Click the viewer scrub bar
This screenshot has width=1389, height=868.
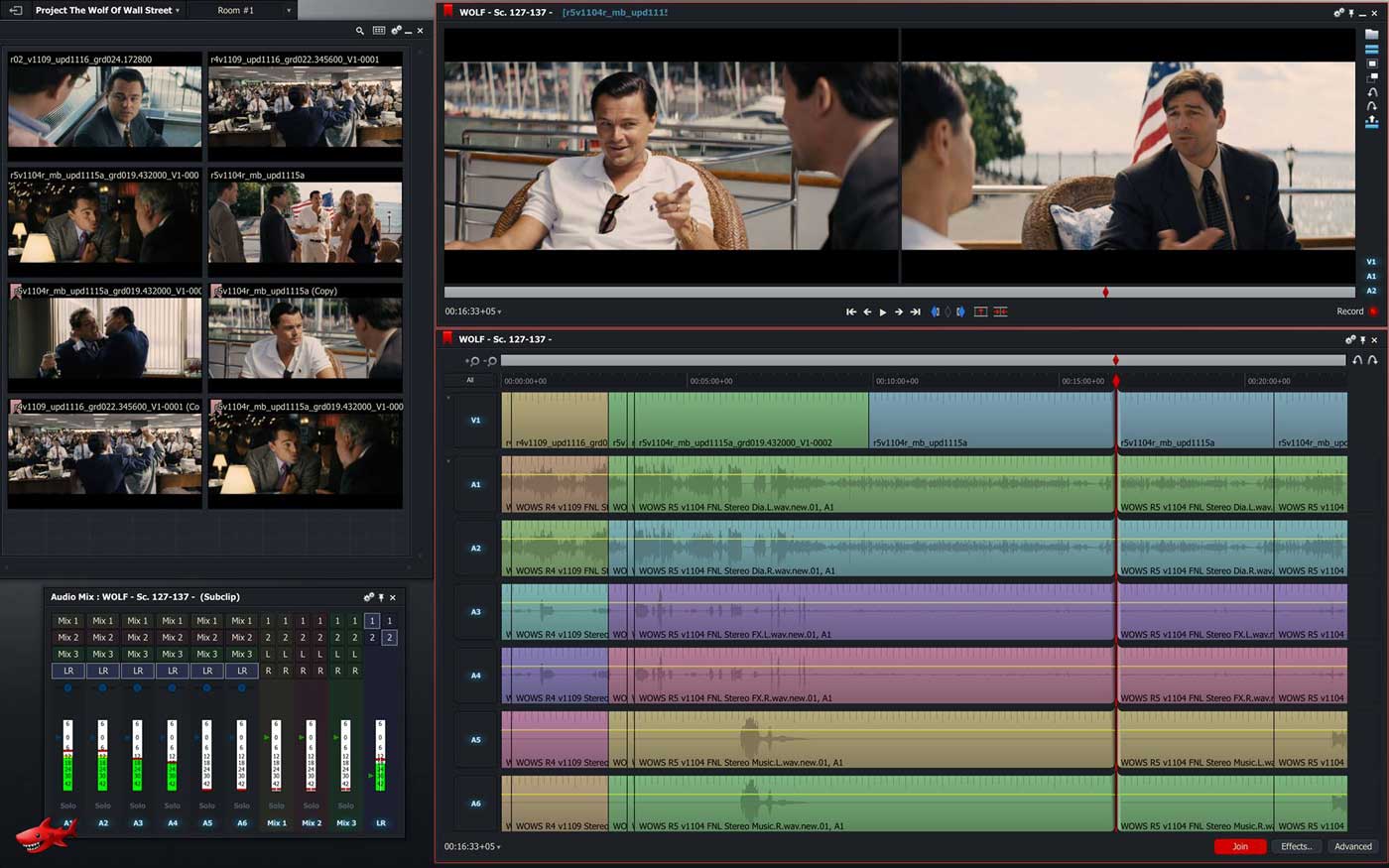tap(899, 292)
